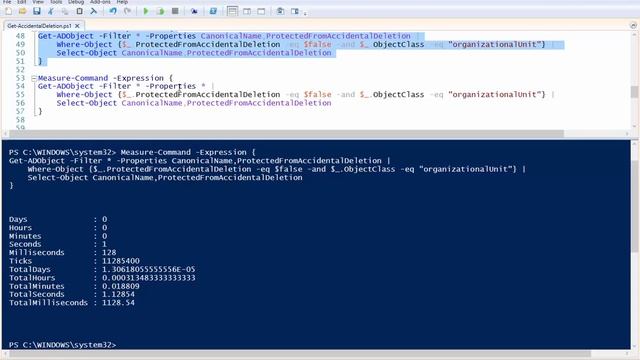Click the 'Days' label in console output
The width and height of the screenshot is (640, 360).
pyautogui.click(x=18, y=219)
